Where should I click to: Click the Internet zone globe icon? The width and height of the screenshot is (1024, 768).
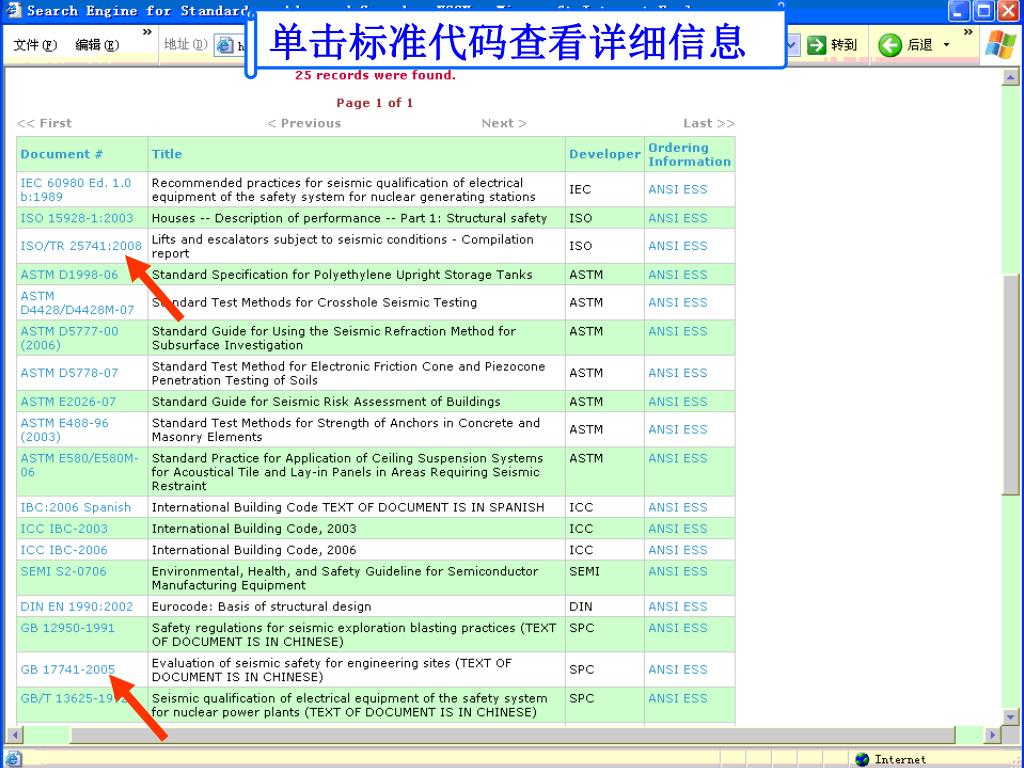click(x=862, y=759)
